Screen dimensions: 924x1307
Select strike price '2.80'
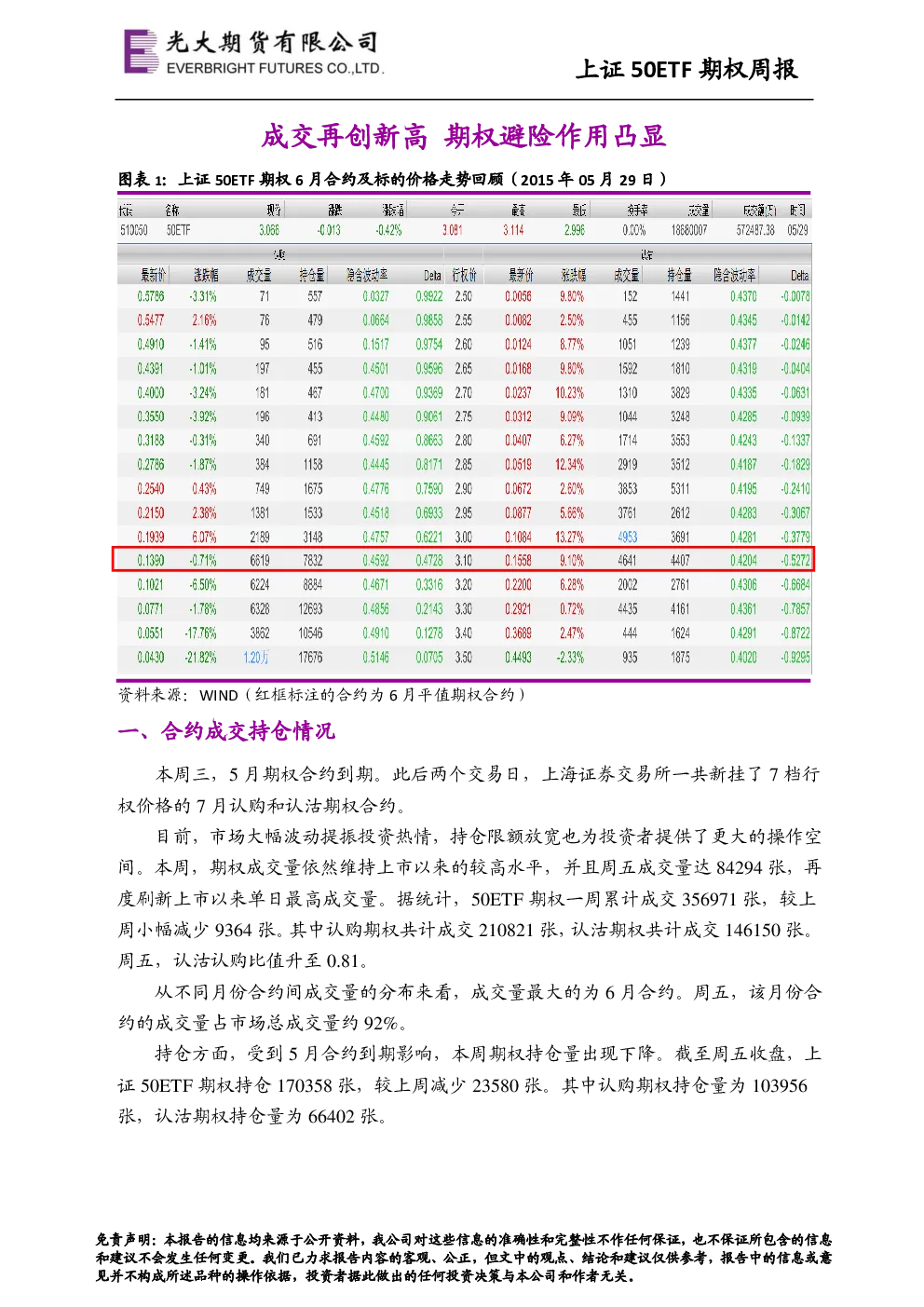coord(464,441)
